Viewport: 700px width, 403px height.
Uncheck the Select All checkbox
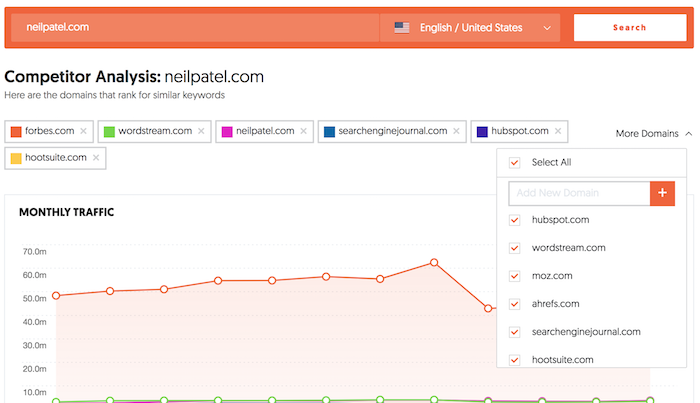[x=514, y=162]
